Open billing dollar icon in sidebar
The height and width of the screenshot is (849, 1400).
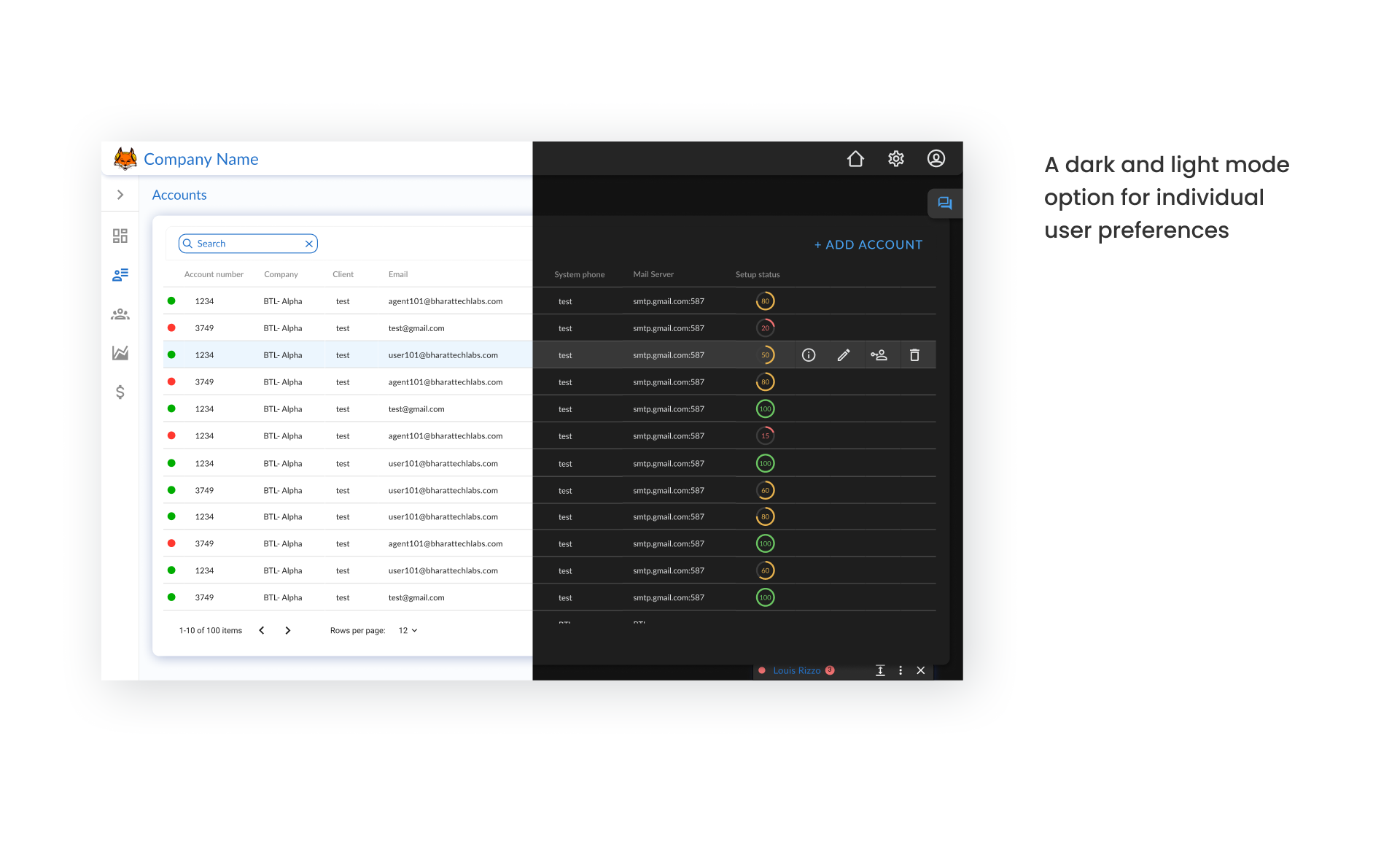(120, 392)
